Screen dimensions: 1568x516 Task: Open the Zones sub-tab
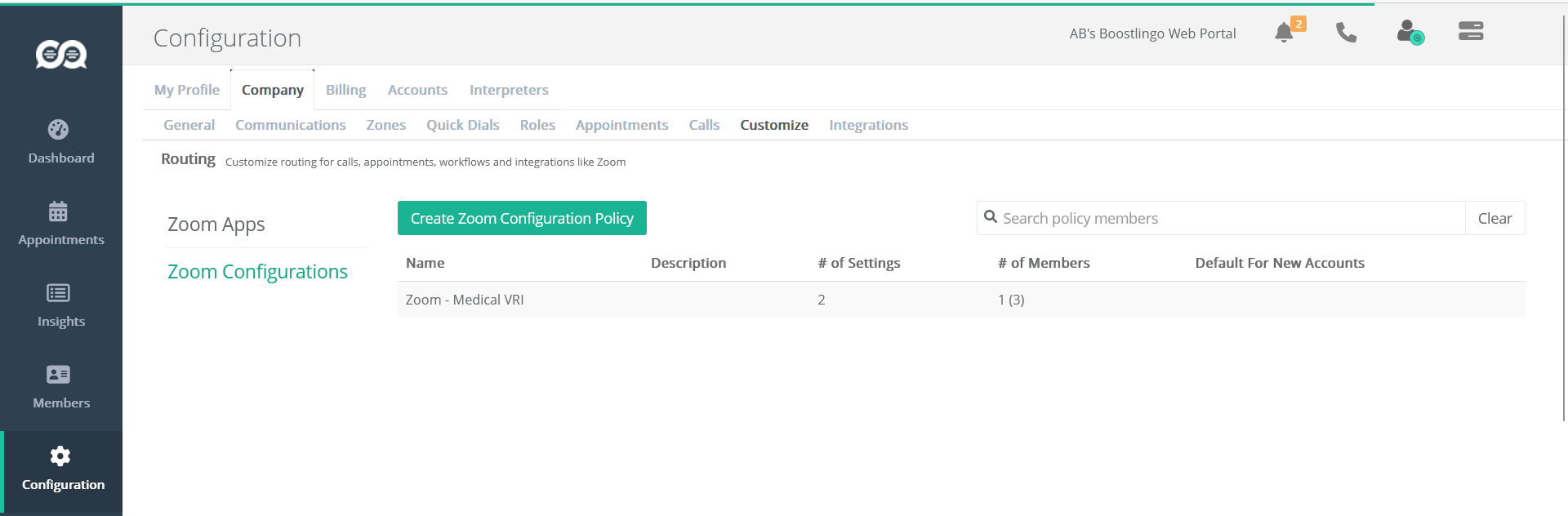click(x=386, y=125)
